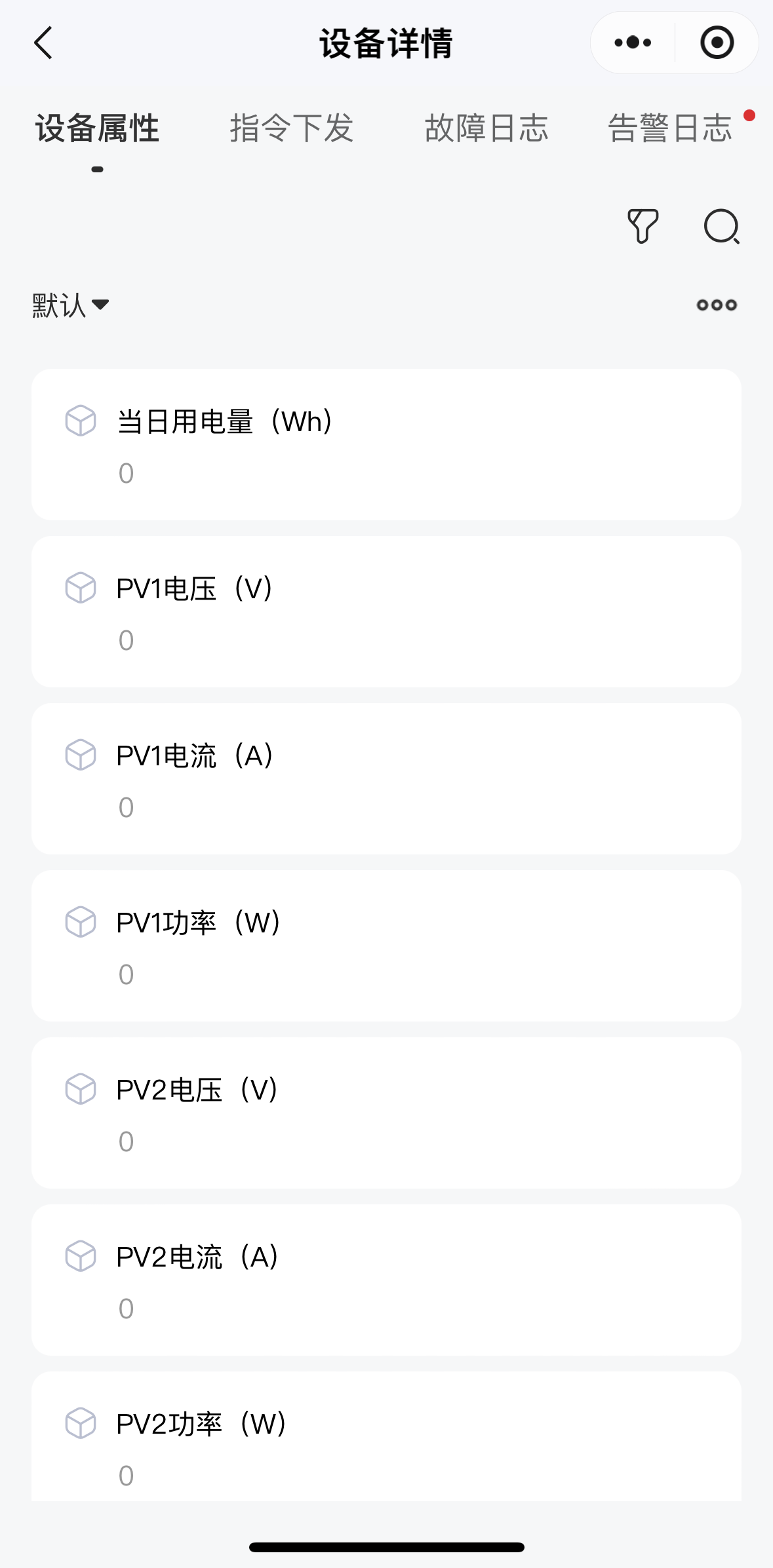This screenshot has height=1568, width=773.
Task: Open the mini program three-dot menu
Action: pos(633,43)
